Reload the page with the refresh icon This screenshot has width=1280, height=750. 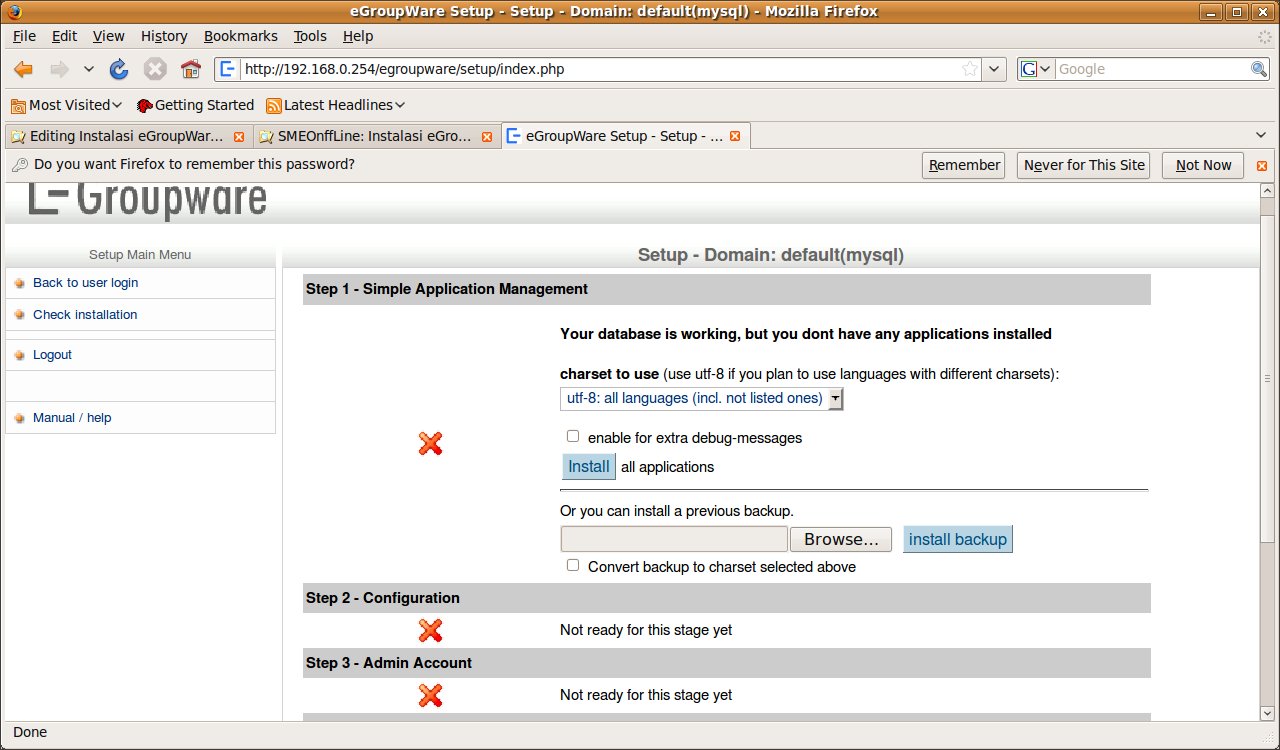[119, 69]
